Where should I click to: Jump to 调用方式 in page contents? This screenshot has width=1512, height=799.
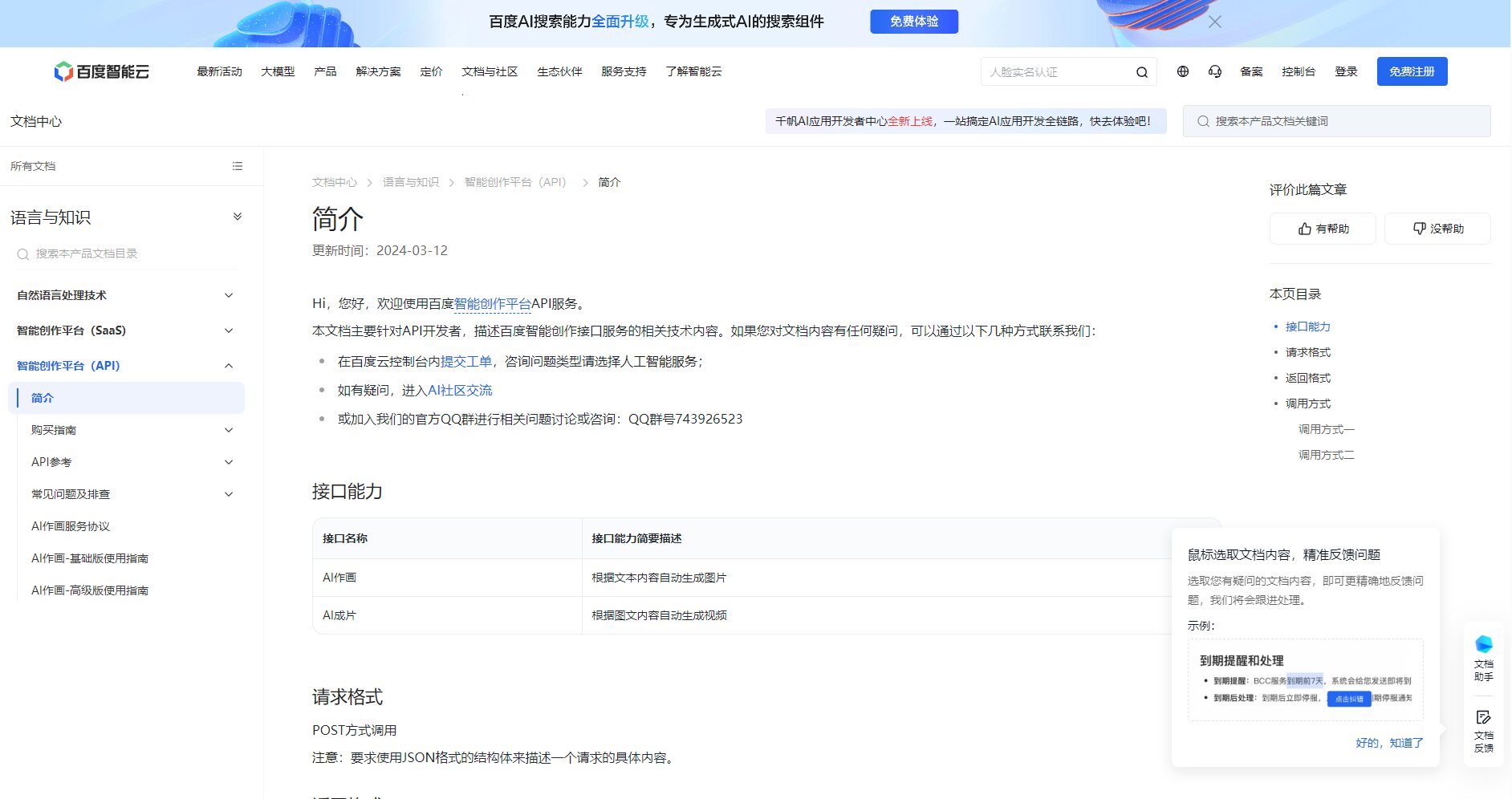coord(1308,404)
